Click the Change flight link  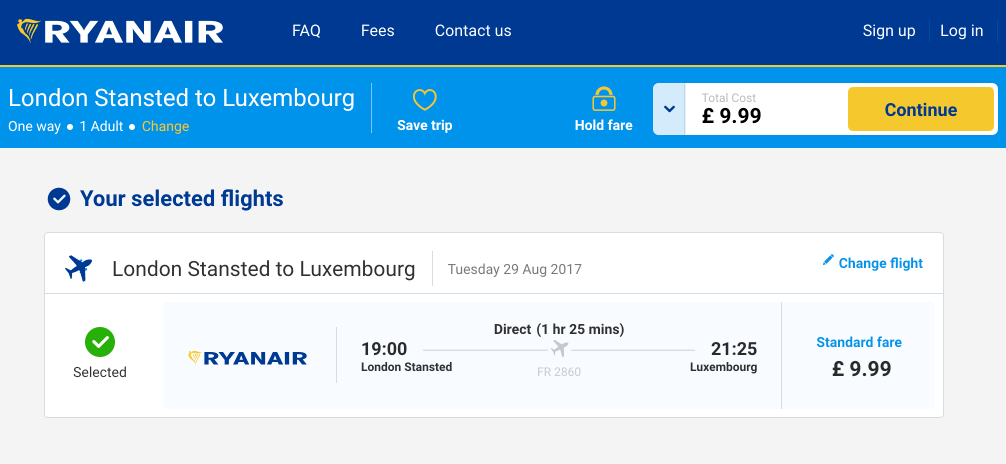880,263
